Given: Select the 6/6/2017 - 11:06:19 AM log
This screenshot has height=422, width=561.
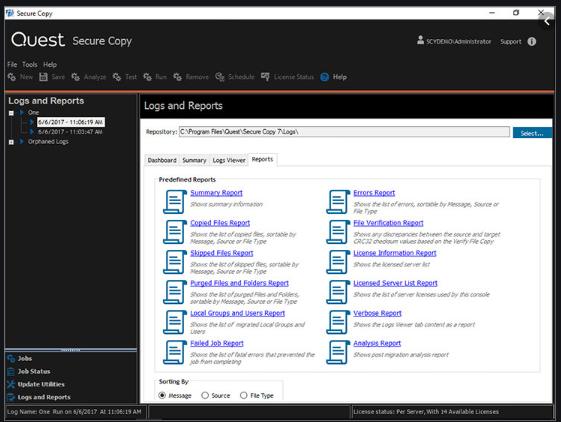Looking at the screenshot, I should tap(70, 122).
